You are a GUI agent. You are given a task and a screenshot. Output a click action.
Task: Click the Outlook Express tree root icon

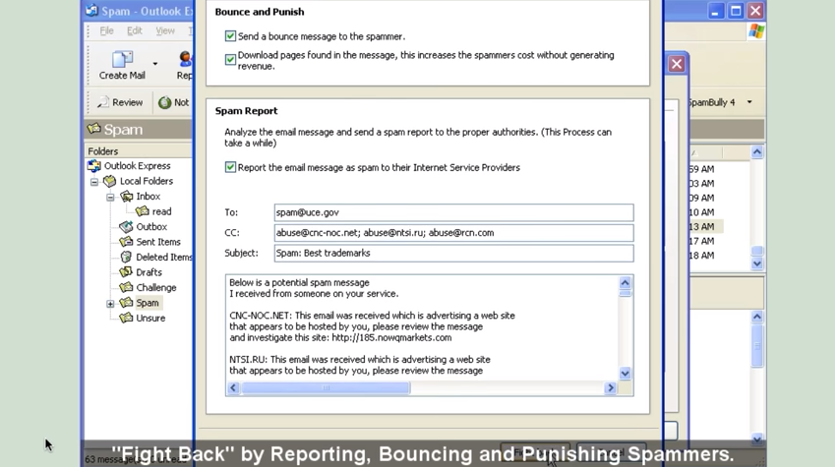94,166
